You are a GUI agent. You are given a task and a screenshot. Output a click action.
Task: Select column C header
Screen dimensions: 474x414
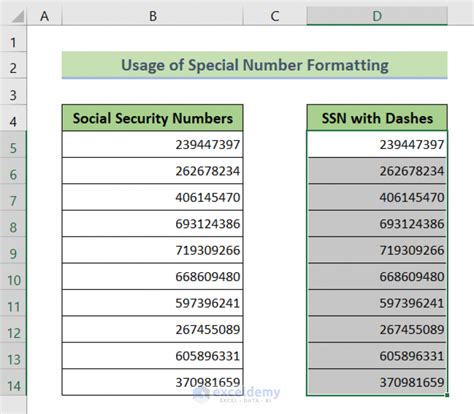click(275, 16)
